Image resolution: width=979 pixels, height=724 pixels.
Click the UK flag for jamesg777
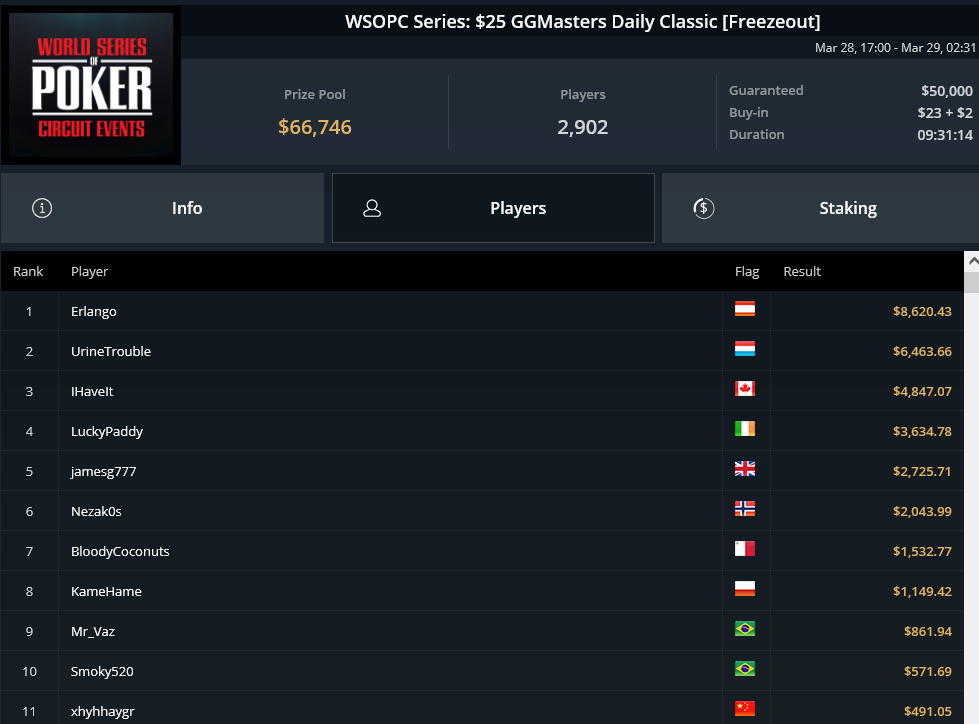tap(745, 469)
